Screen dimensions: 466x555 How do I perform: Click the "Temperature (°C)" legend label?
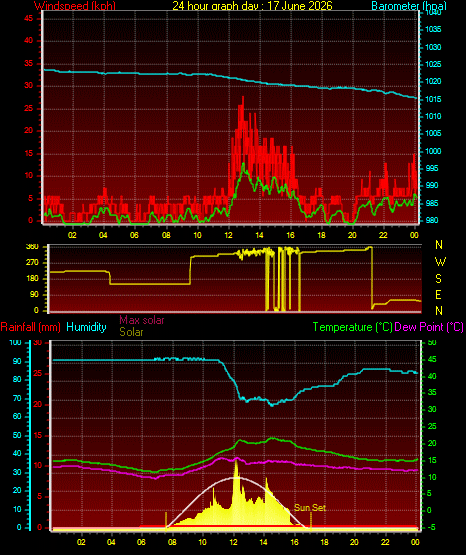coord(352,327)
